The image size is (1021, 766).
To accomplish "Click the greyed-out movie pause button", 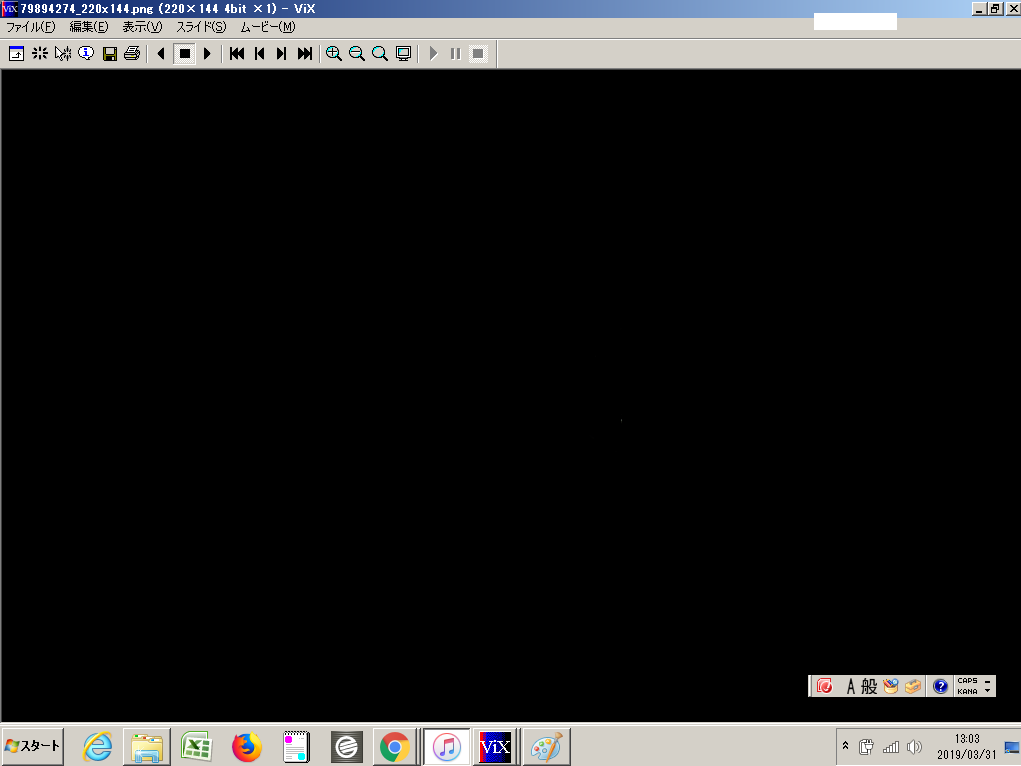I will click(456, 53).
